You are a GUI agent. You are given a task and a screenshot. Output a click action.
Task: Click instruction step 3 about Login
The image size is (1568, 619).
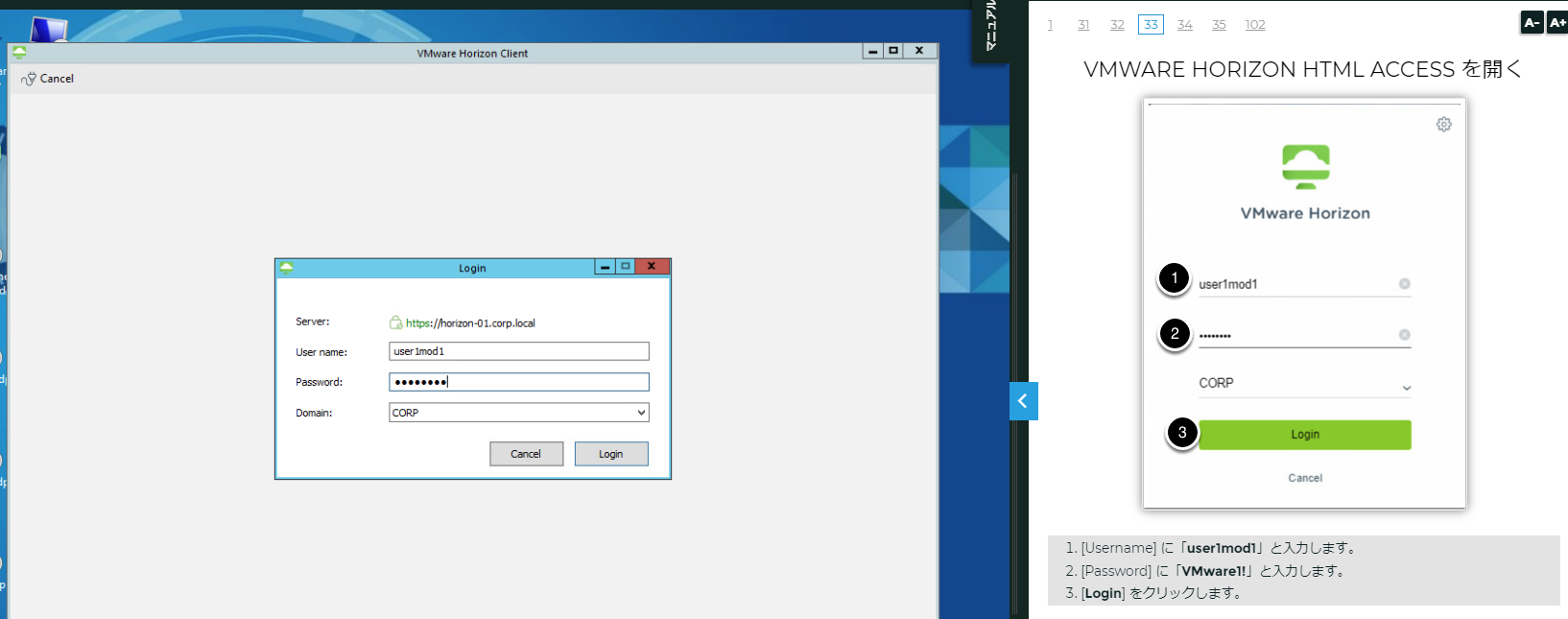[1154, 593]
